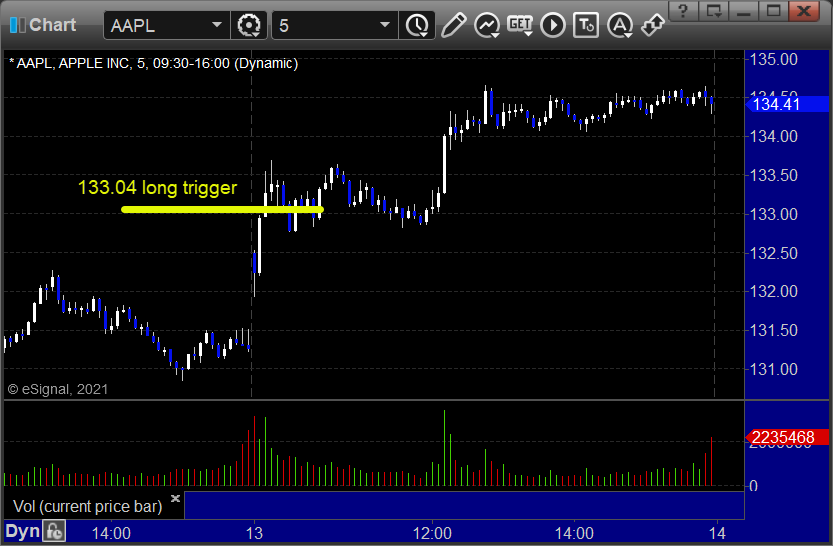The height and width of the screenshot is (546, 833).
Task: Click the help question mark button
Action: pyautogui.click(x=683, y=11)
